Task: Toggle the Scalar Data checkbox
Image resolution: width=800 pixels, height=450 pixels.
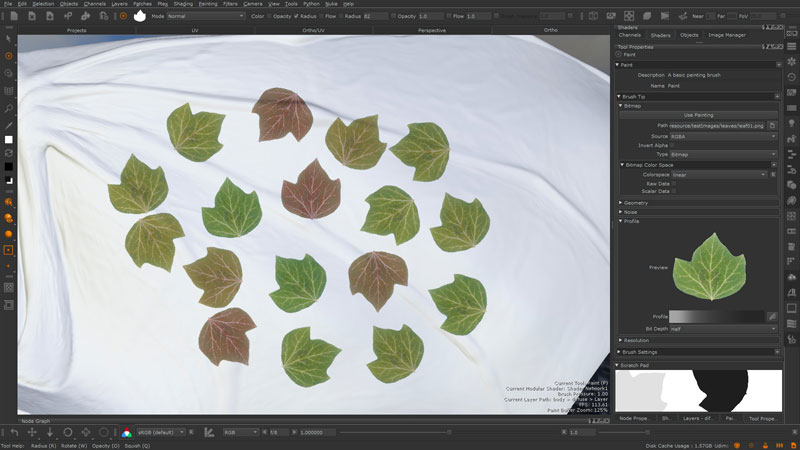Action: coord(673,191)
